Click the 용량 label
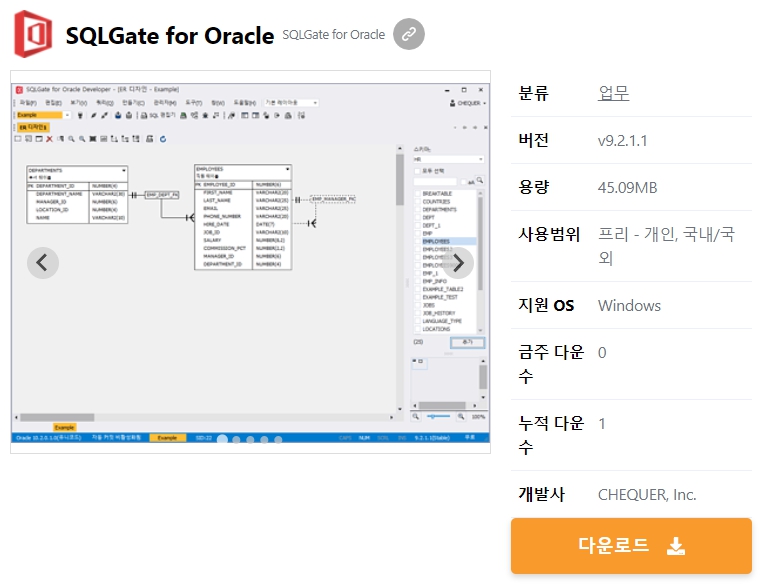762x584 pixels. coord(534,187)
